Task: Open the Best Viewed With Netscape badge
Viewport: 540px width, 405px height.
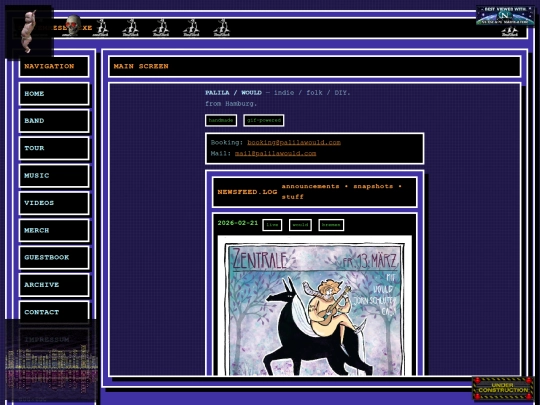Action: point(505,15)
